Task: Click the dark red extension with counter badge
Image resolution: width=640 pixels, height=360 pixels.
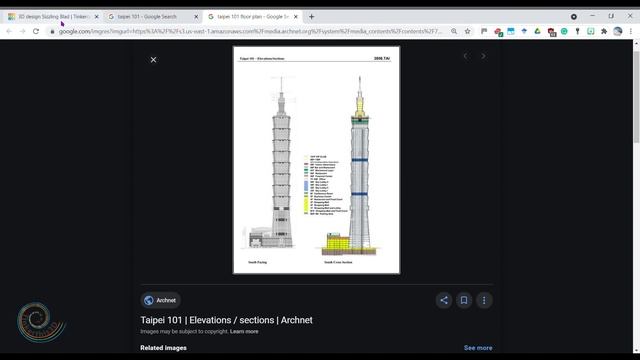Action: click(x=551, y=32)
